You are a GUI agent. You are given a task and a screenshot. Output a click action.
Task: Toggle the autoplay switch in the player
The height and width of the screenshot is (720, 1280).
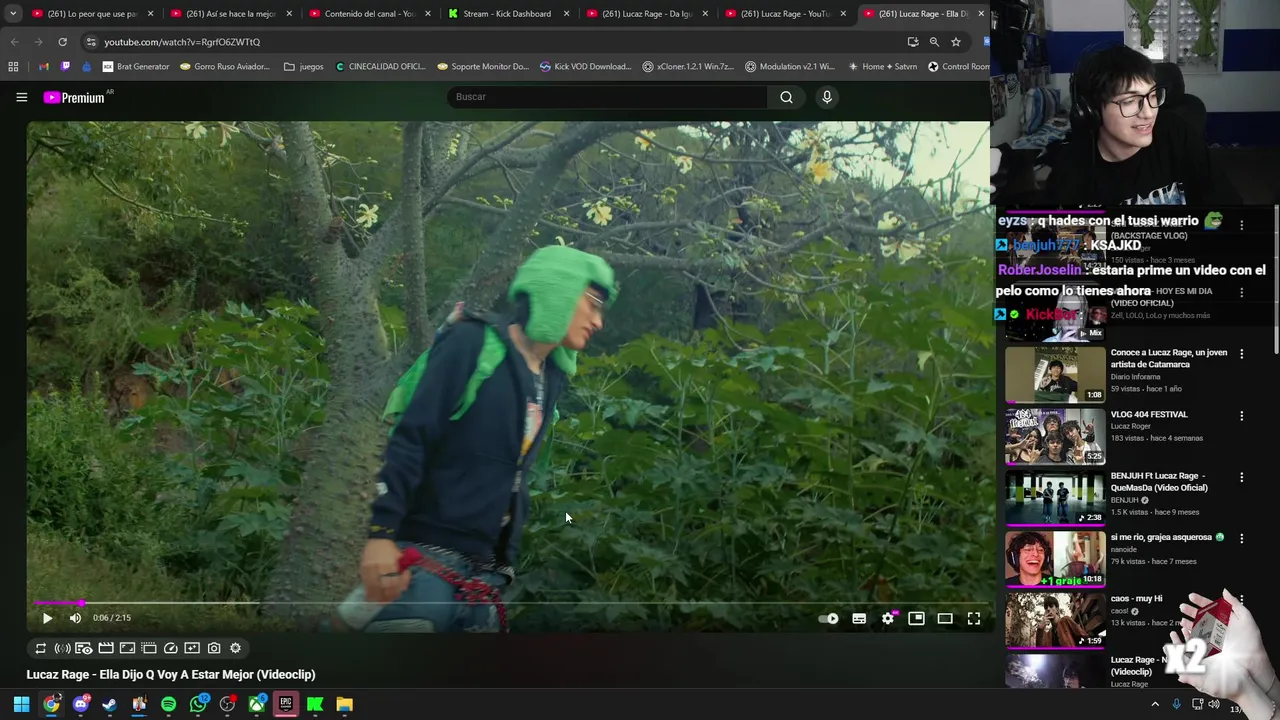pos(828,619)
